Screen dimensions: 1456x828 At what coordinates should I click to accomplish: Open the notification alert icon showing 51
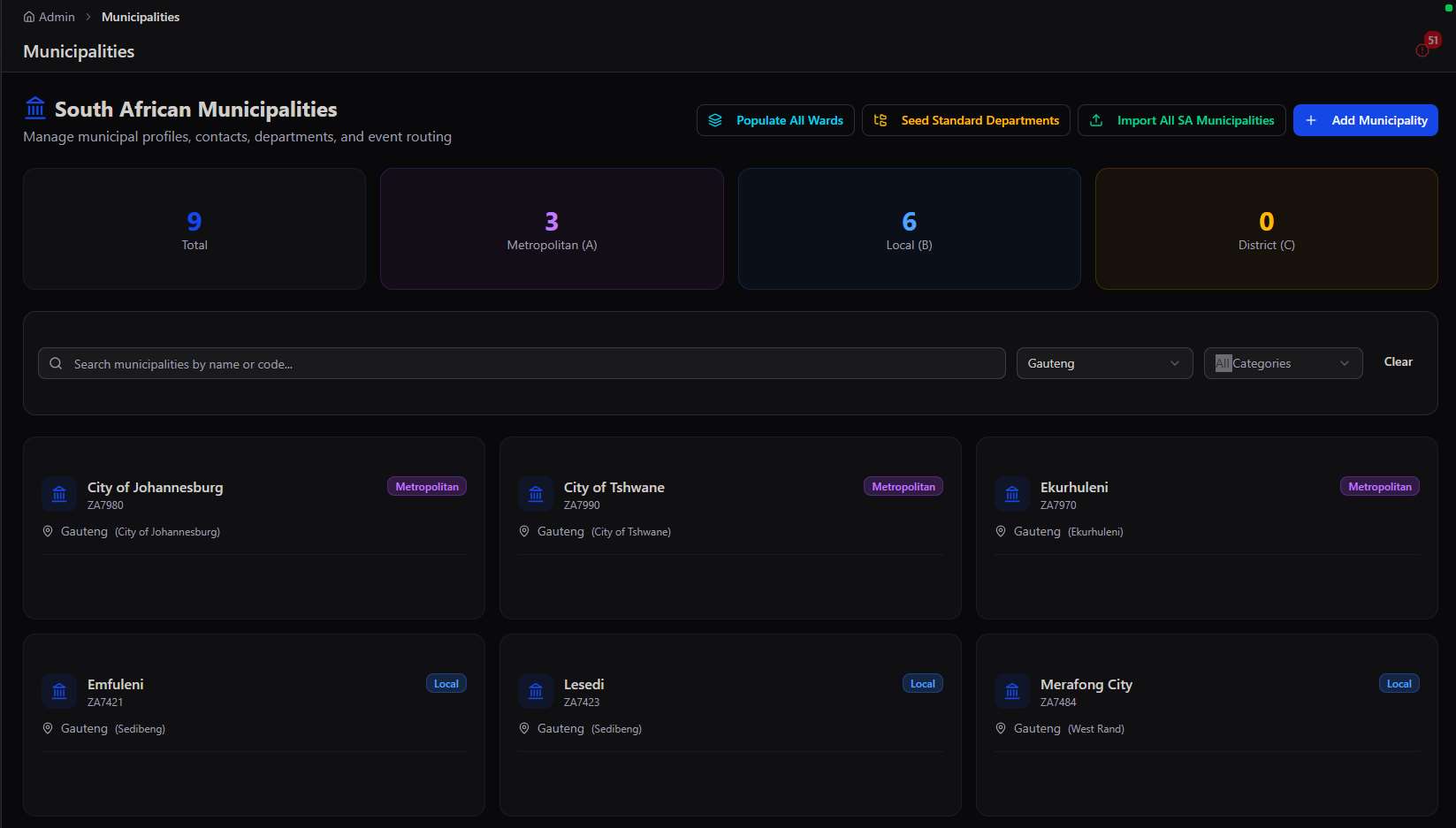click(1422, 49)
